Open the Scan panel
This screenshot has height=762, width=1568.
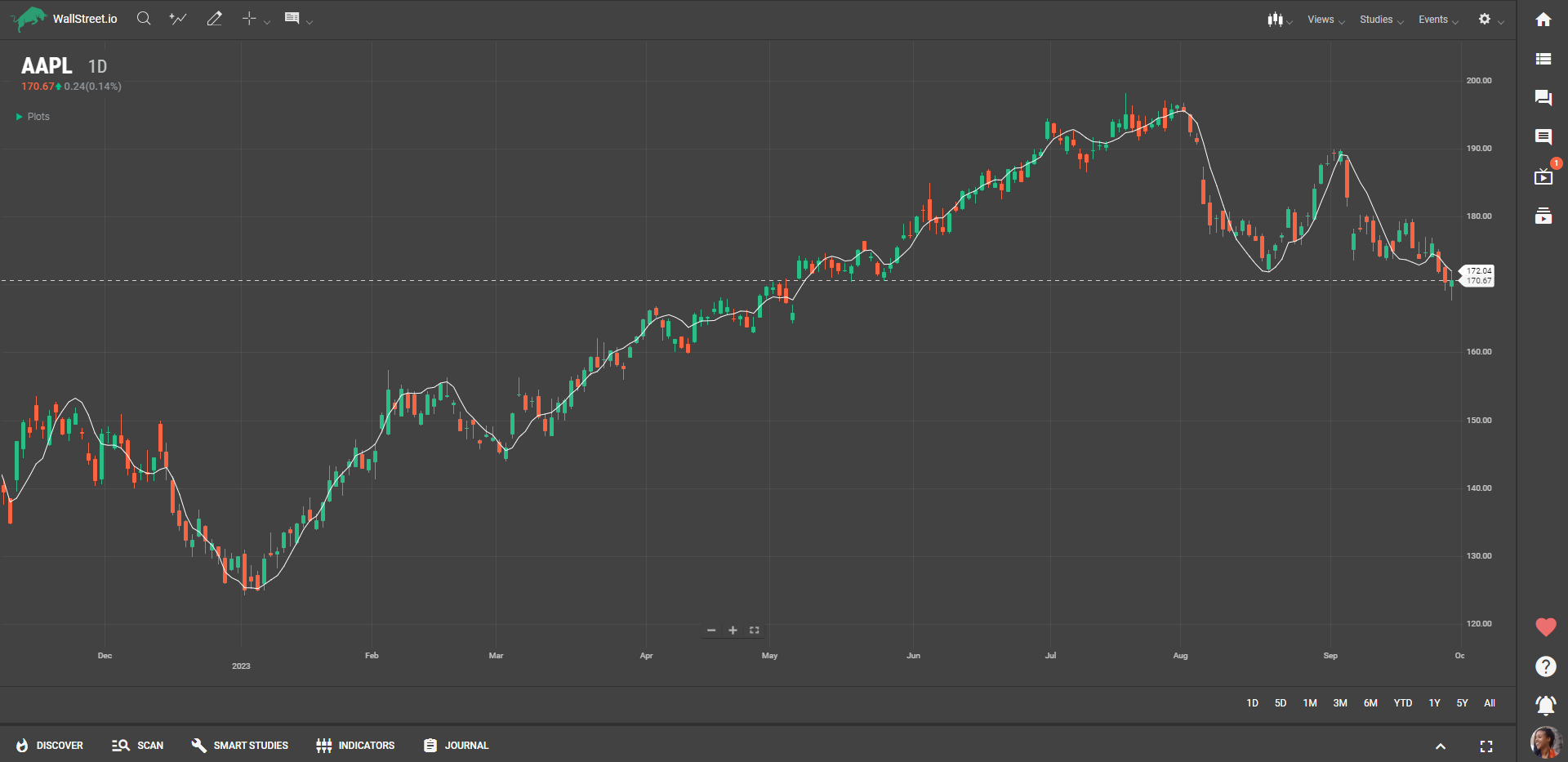tap(137, 746)
